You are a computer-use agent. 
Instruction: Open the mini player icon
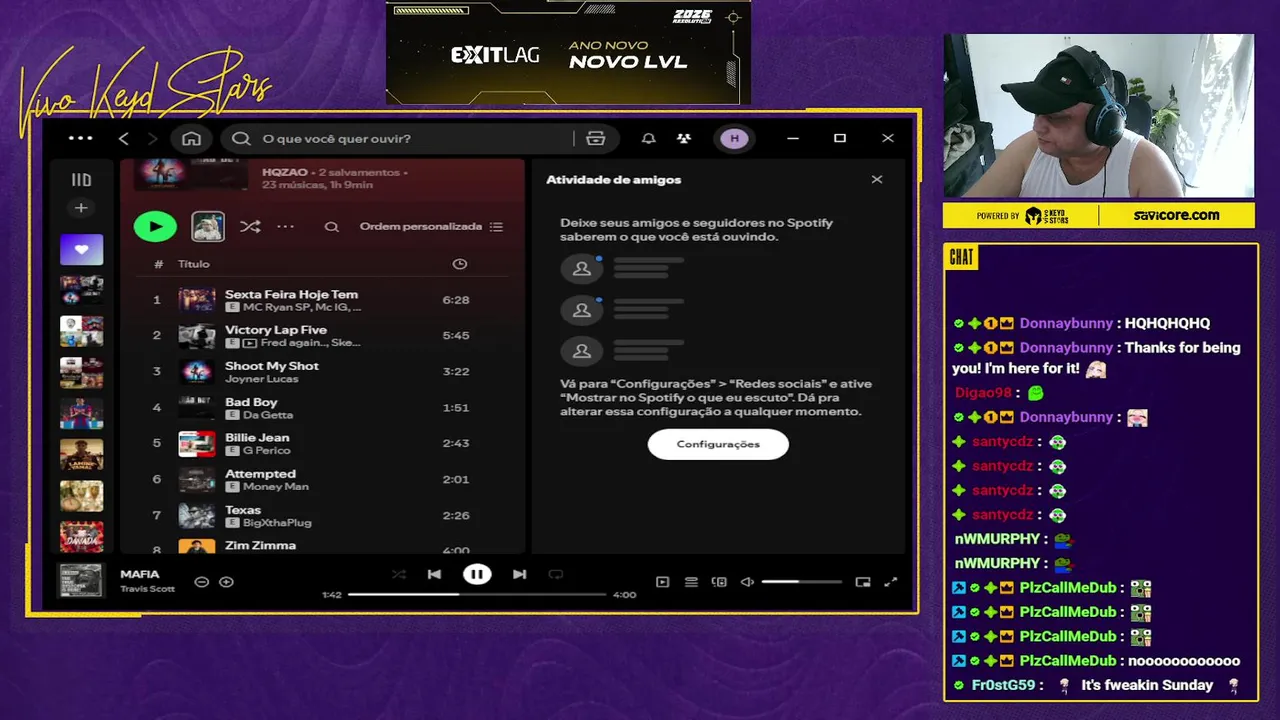pyautogui.click(x=863, y=582)
